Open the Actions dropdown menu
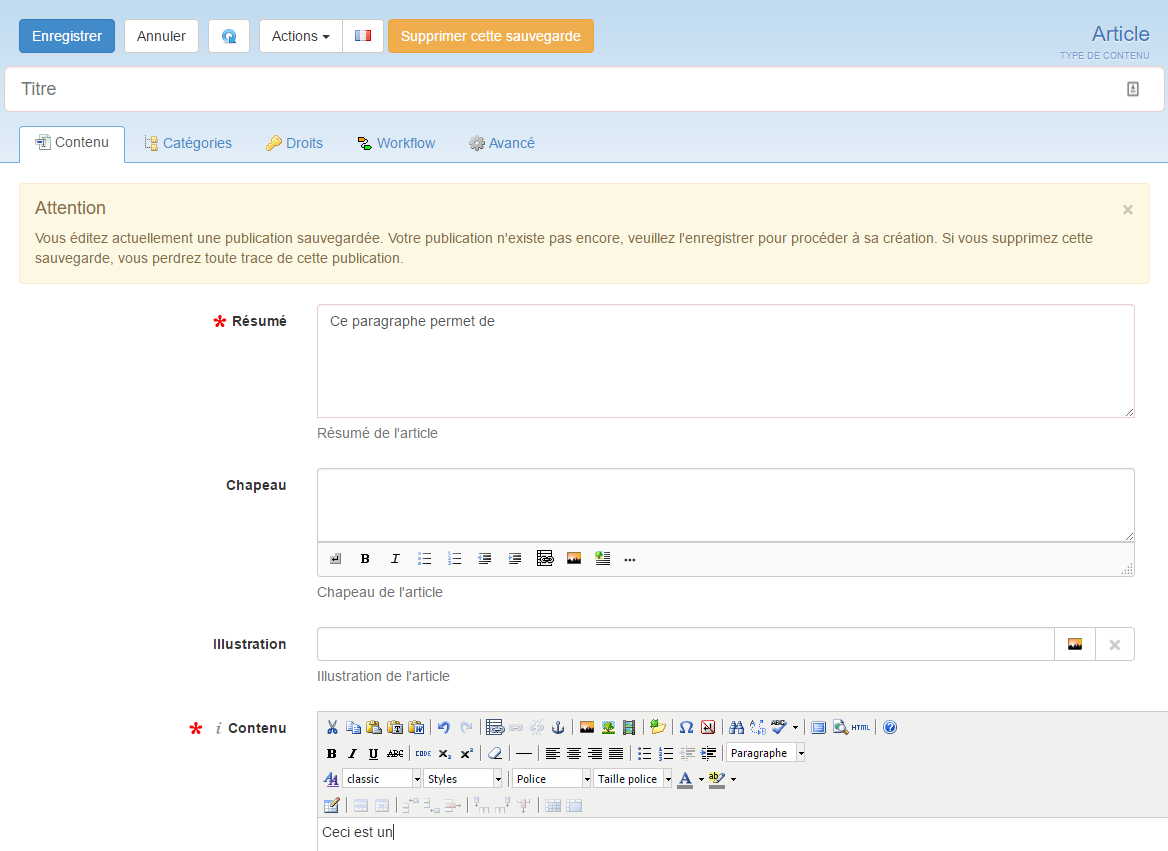 [300, 36]
